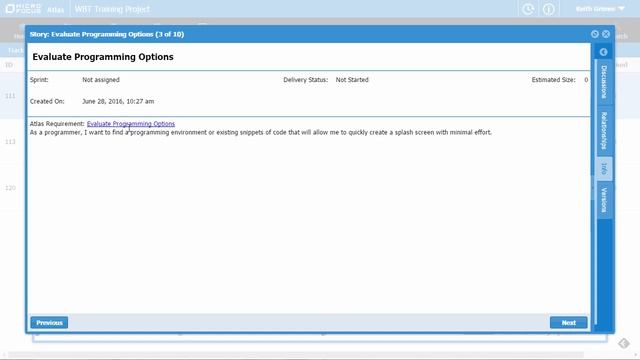Viewport: 640px width, 360px height.
Task: Click the Estimated Size value 0
Action: click(x=586, y=80)
